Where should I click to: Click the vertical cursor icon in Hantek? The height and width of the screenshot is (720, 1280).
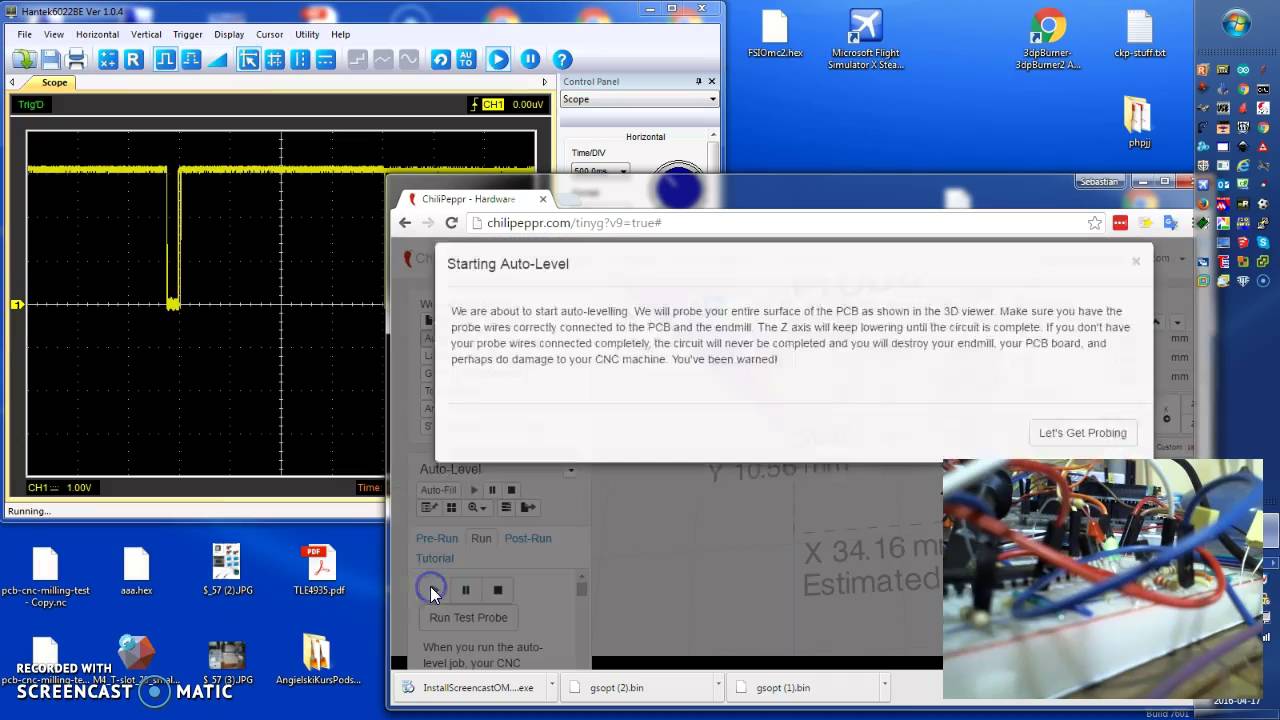[300, 60]
